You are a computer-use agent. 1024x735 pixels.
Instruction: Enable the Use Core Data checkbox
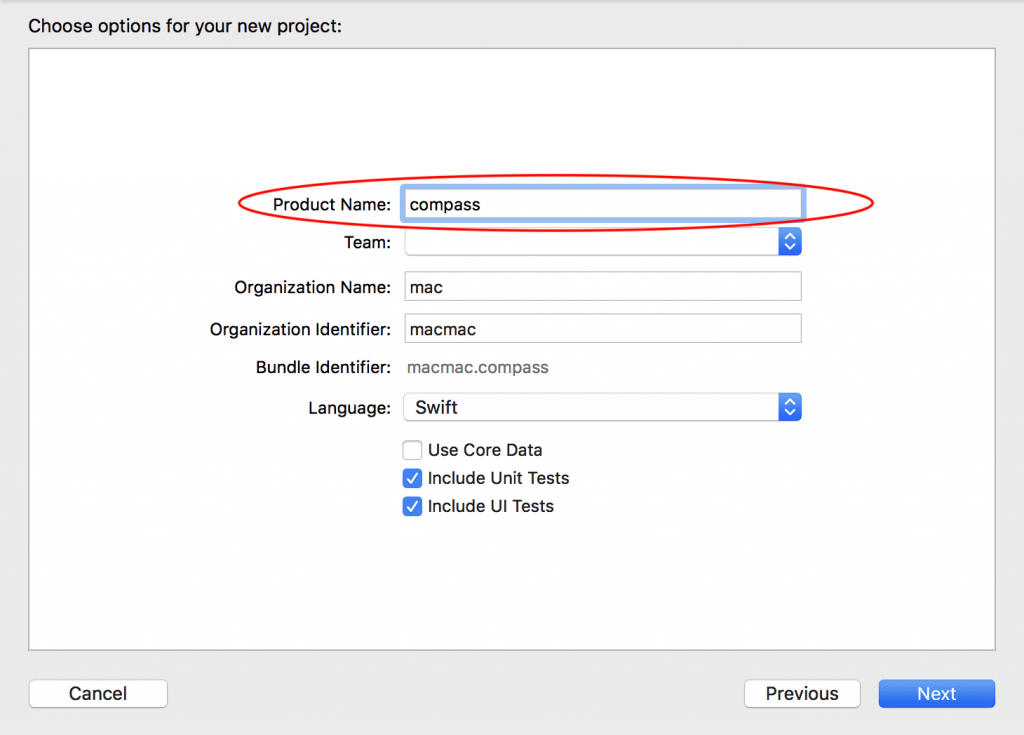[x=412, y=450]
